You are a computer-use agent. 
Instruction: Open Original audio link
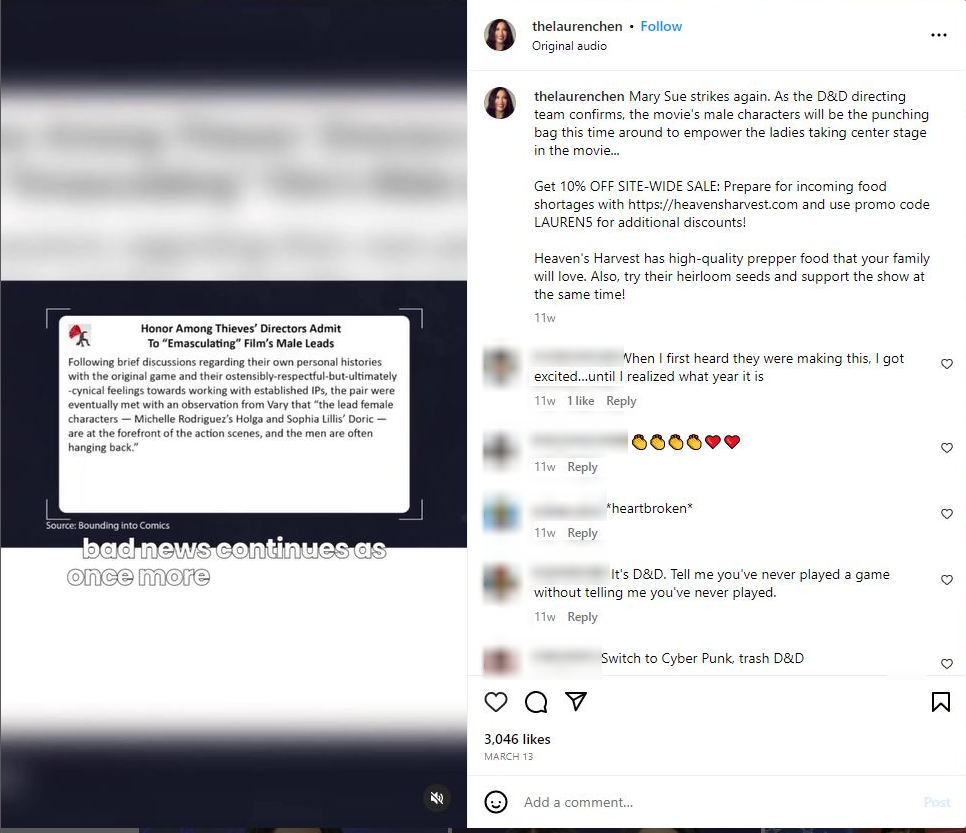point(569,46)
